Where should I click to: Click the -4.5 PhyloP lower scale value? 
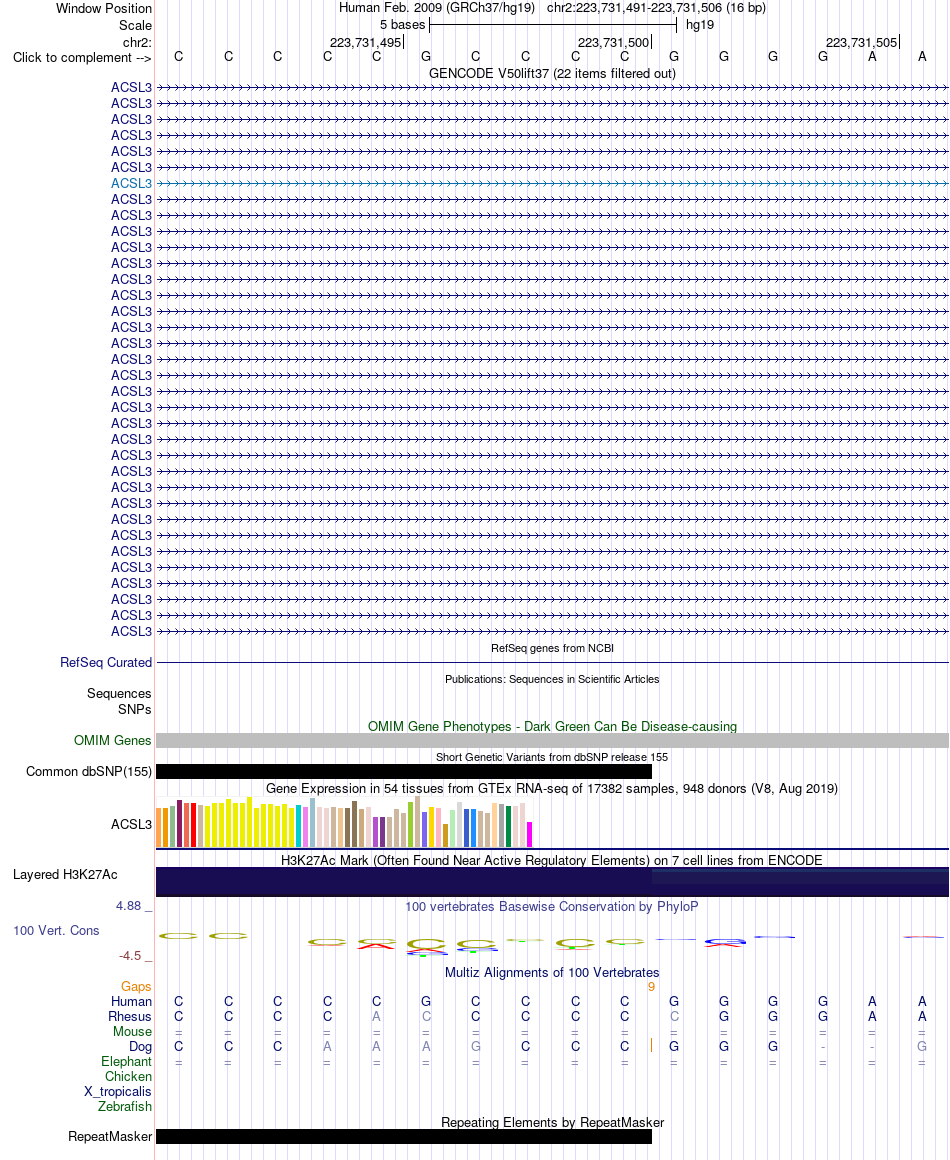pyautogui.click(x=130, y=956)
